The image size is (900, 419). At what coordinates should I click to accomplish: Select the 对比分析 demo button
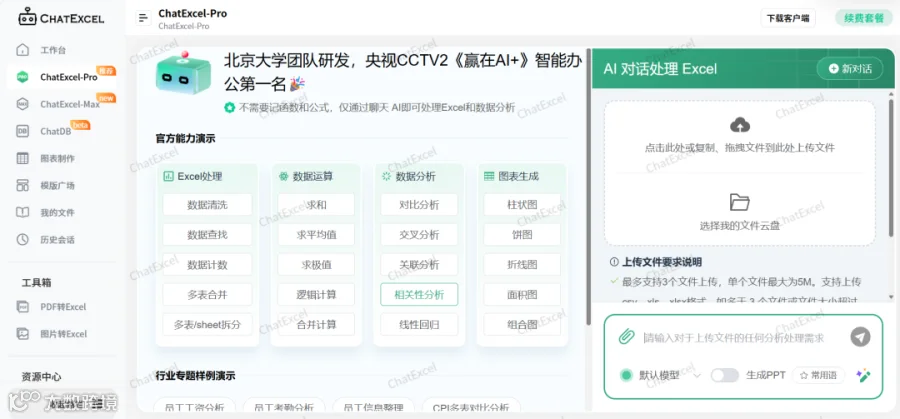pyautogui.click(x=419, y=204)
